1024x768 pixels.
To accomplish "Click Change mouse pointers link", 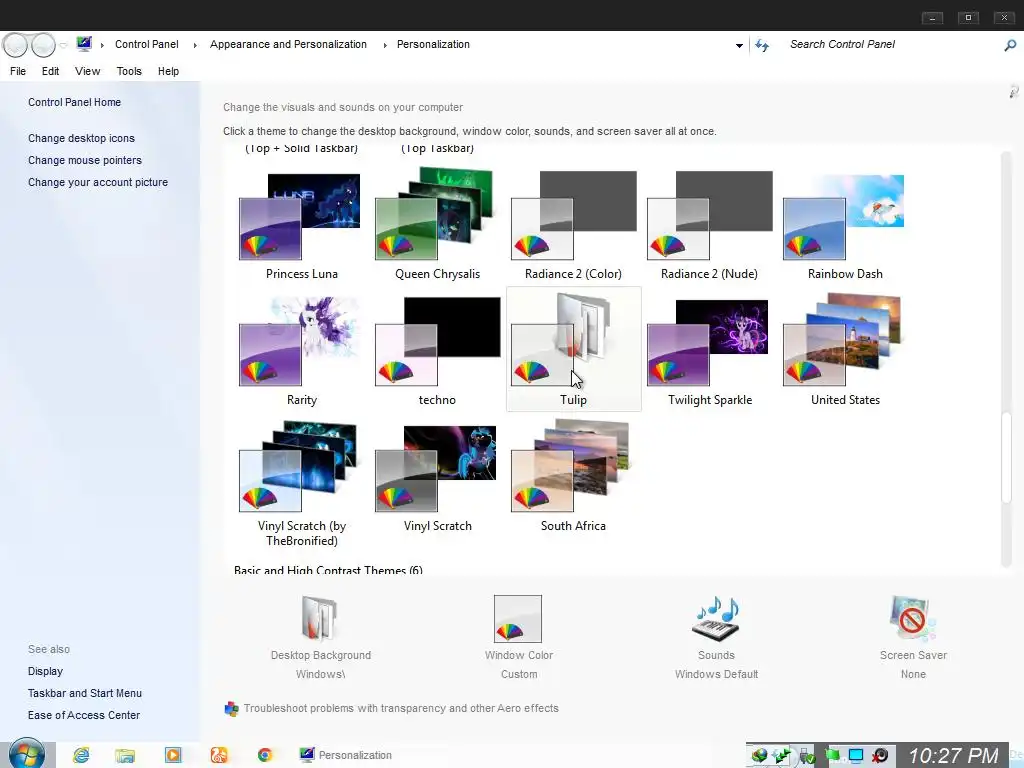I will tap(84, 161).
